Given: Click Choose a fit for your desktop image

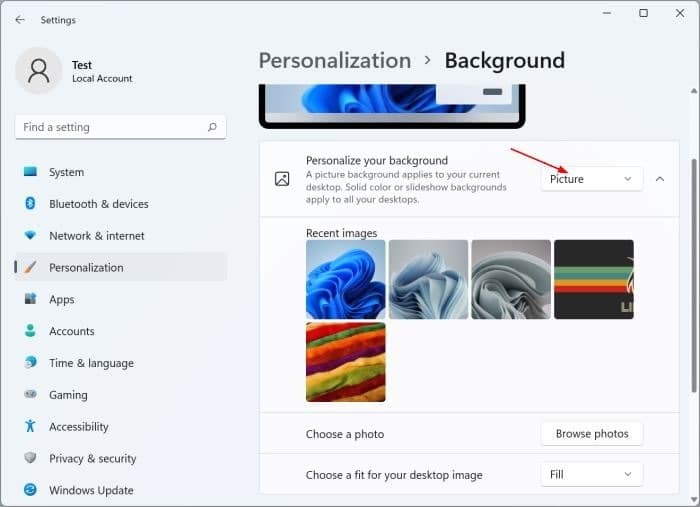Looking at the screenshot, I should [x=394, y=475].
